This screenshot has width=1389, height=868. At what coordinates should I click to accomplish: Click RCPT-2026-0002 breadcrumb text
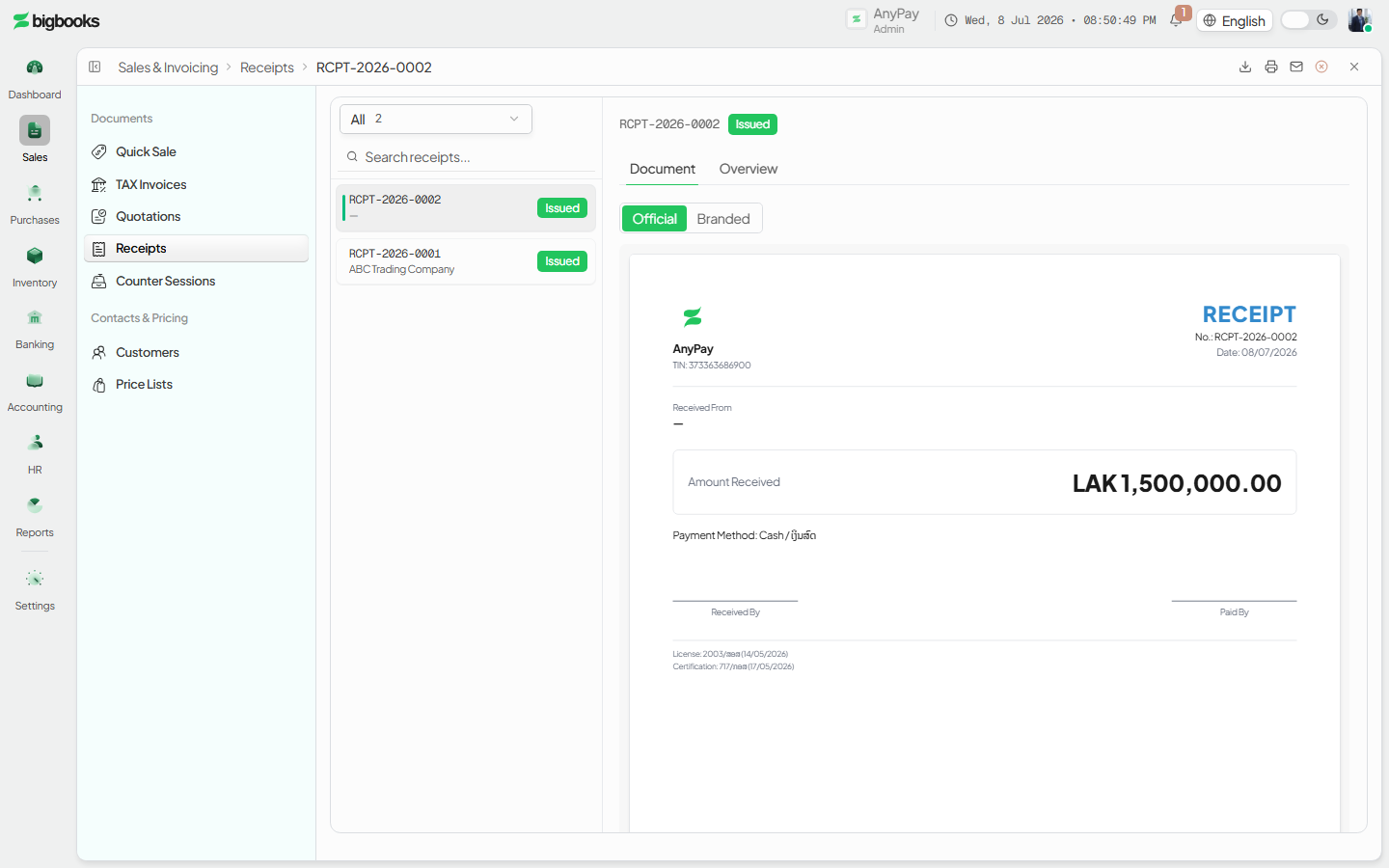coord(374,68)
